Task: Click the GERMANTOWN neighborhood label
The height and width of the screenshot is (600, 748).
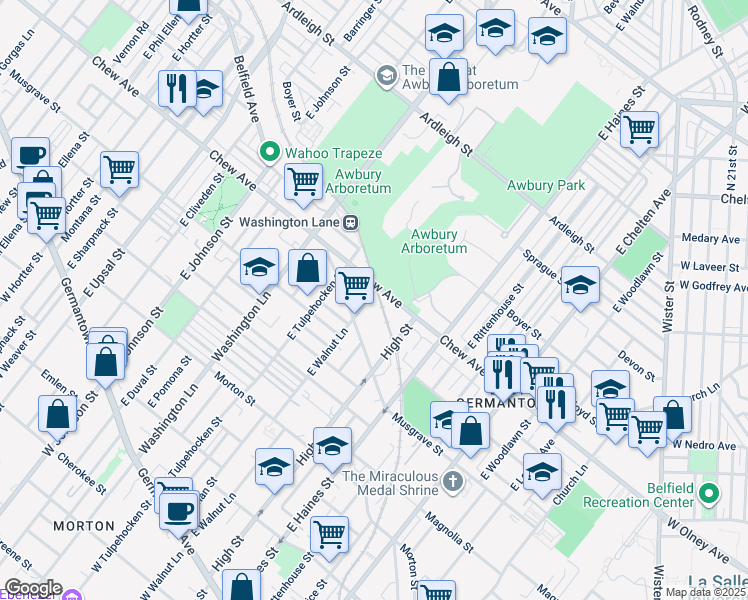Action: click(x=496, y=403)
